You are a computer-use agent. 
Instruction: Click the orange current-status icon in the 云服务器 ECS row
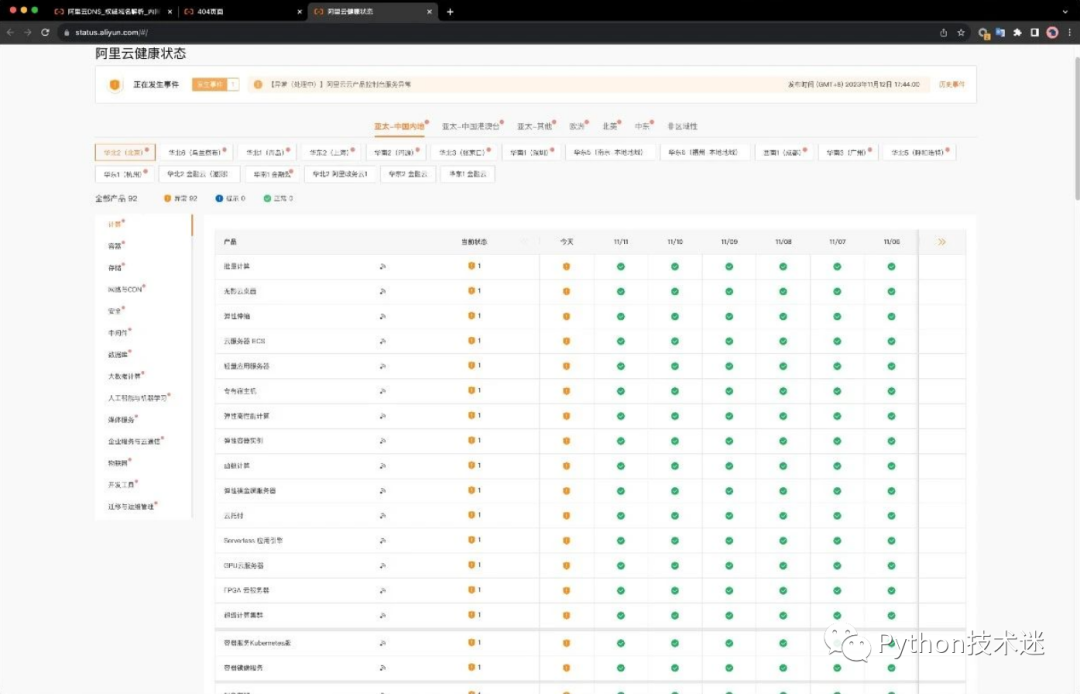(472, 341)
